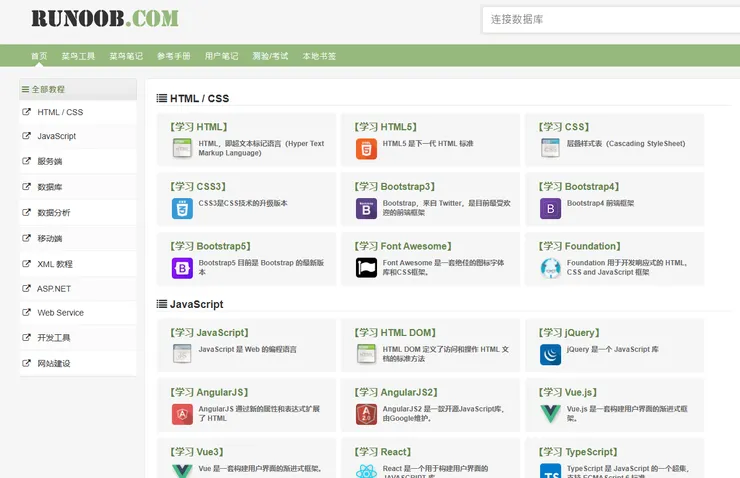Open the 【学习 Font Awesome】 tutorial title
The width and height of the screenshot is (740, 478).
(403, 246)
